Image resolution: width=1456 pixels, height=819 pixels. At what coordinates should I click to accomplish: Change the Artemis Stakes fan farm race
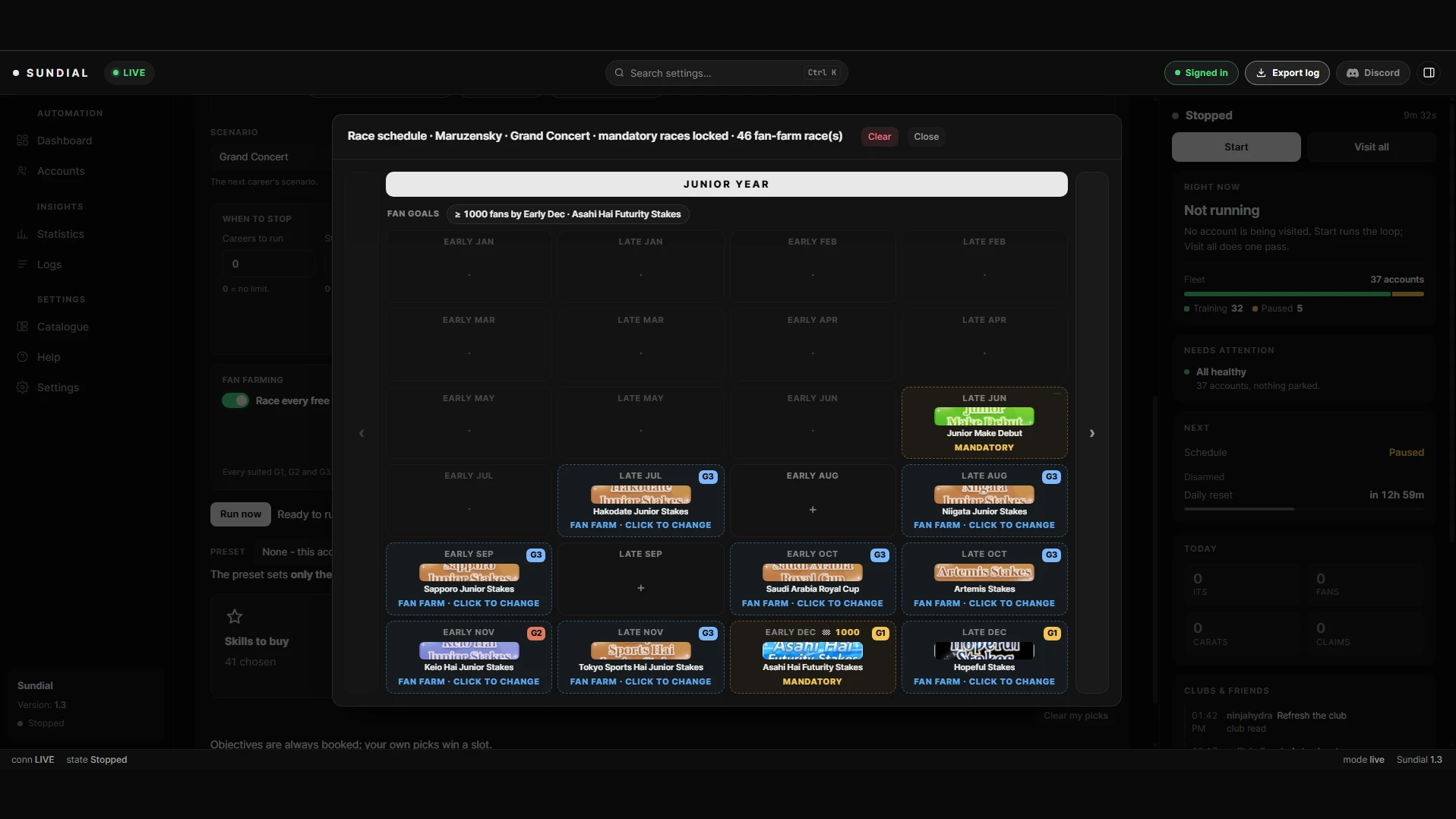click(984, 579)
